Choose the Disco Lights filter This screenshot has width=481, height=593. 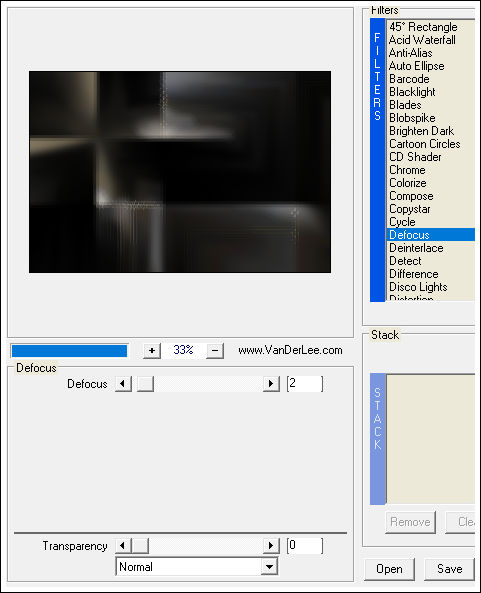pos(418,287)
